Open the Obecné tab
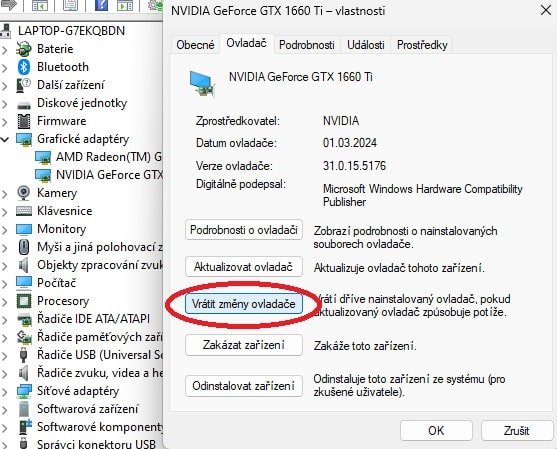This screenshot has width=557, height=449. [195, 45]
